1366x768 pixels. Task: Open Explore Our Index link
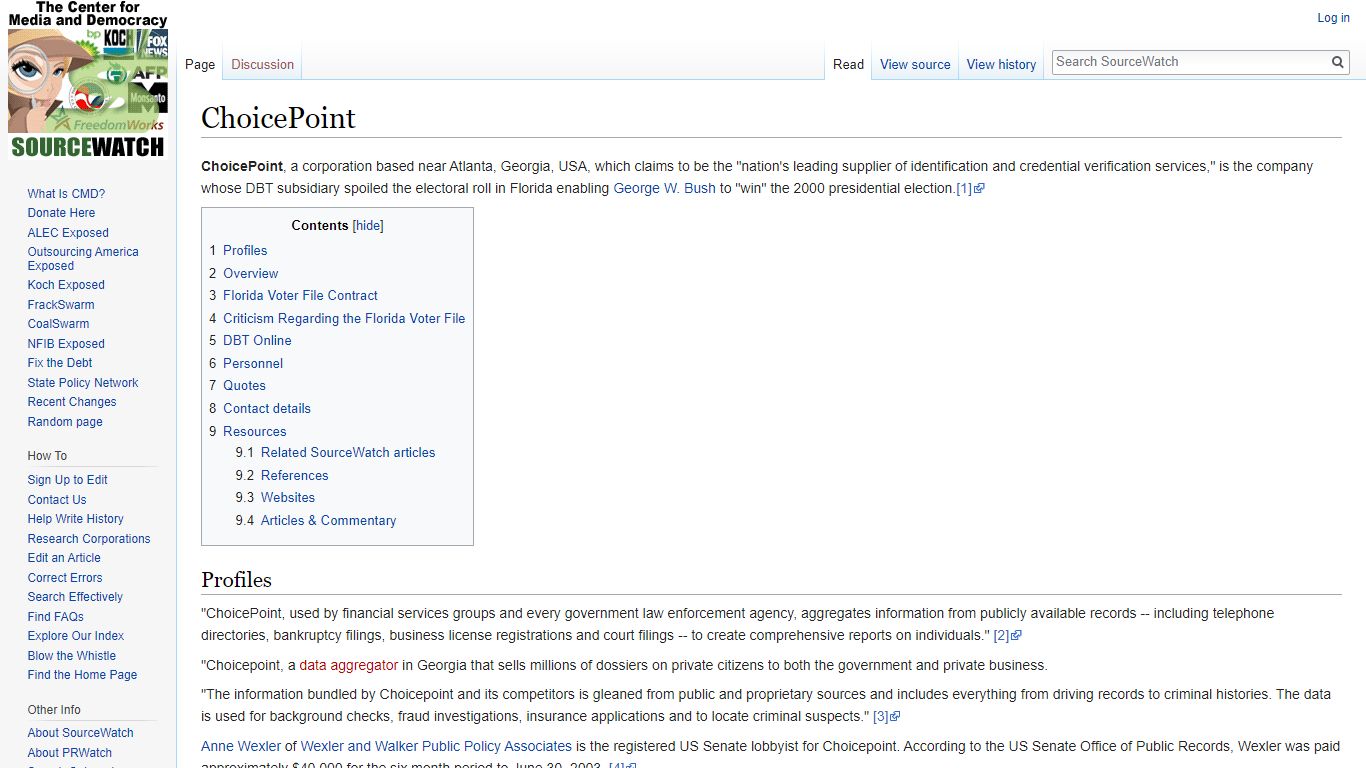tap(76, 636)
